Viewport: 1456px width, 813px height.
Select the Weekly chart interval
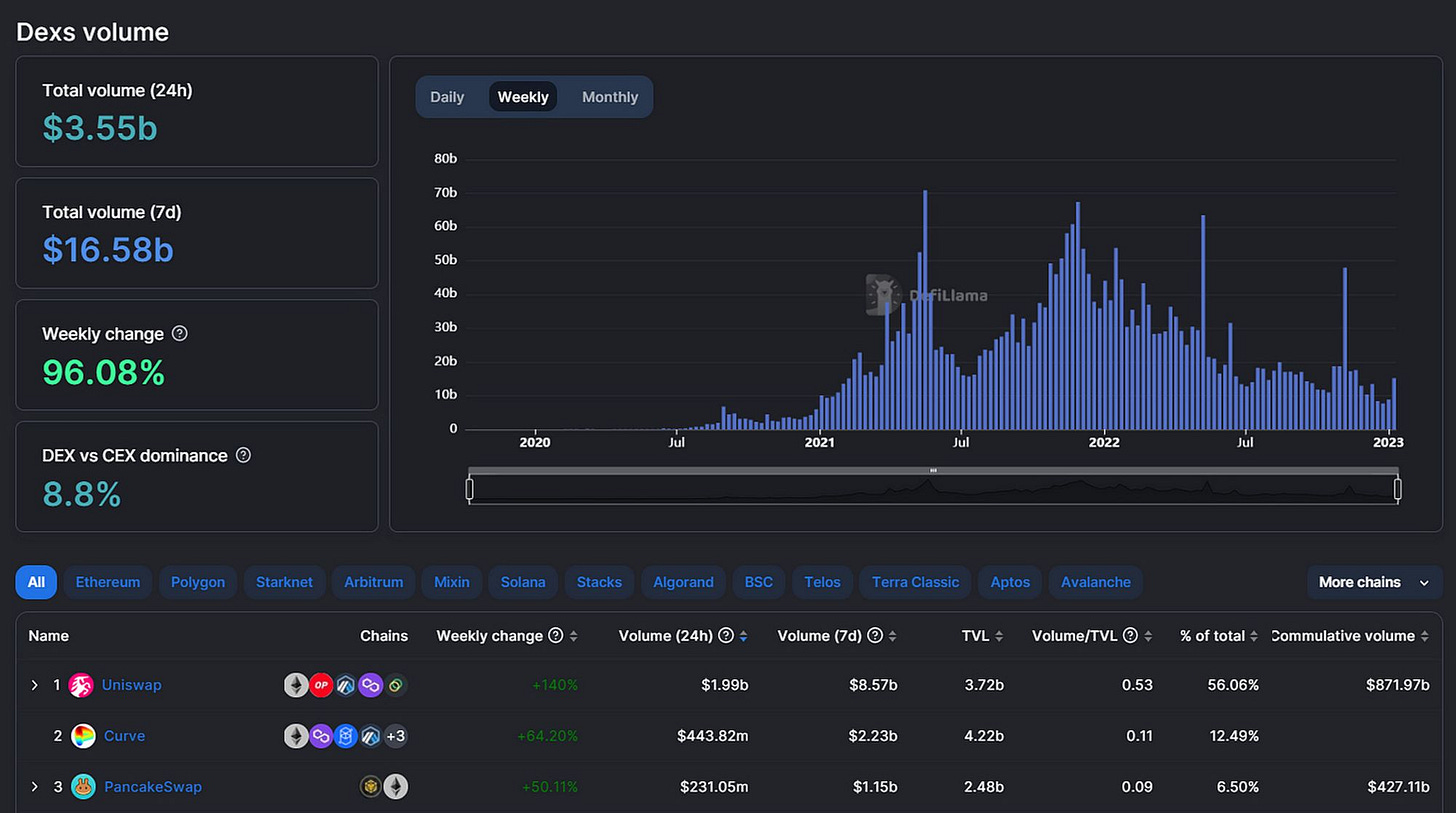[x=523, y=97]
